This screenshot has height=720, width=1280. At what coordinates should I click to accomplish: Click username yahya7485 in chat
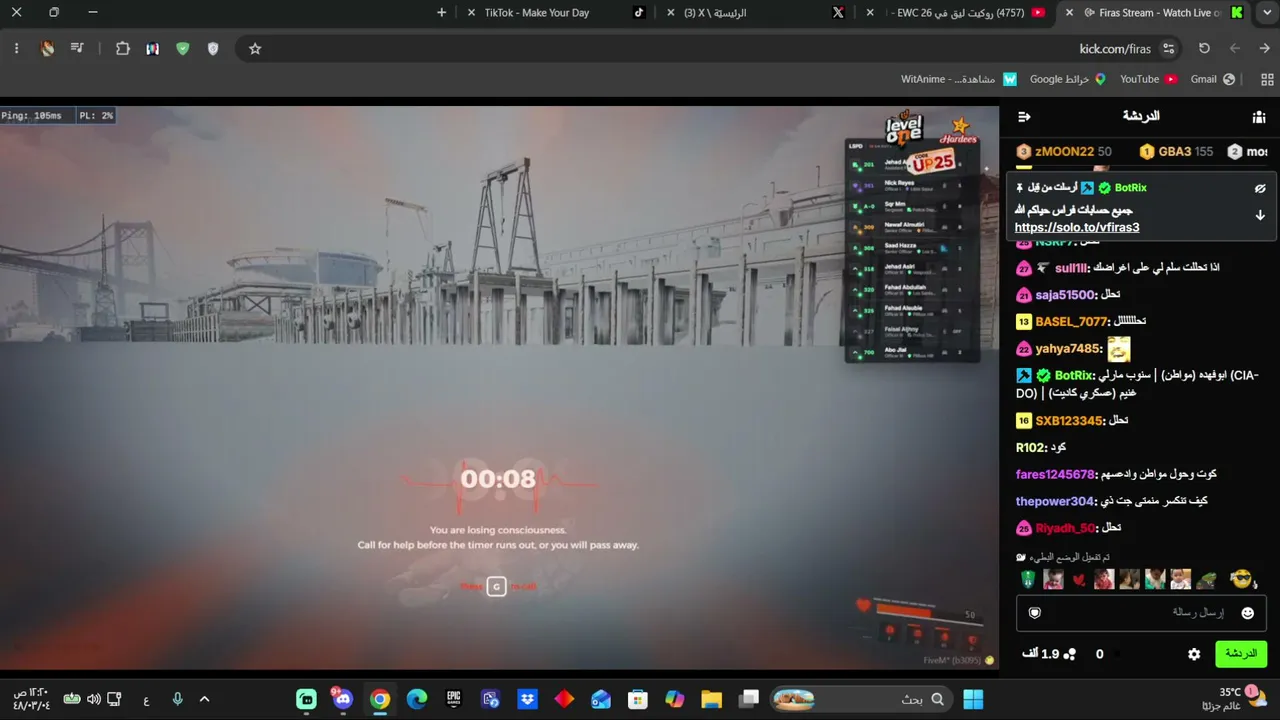tap(1068, 349)
